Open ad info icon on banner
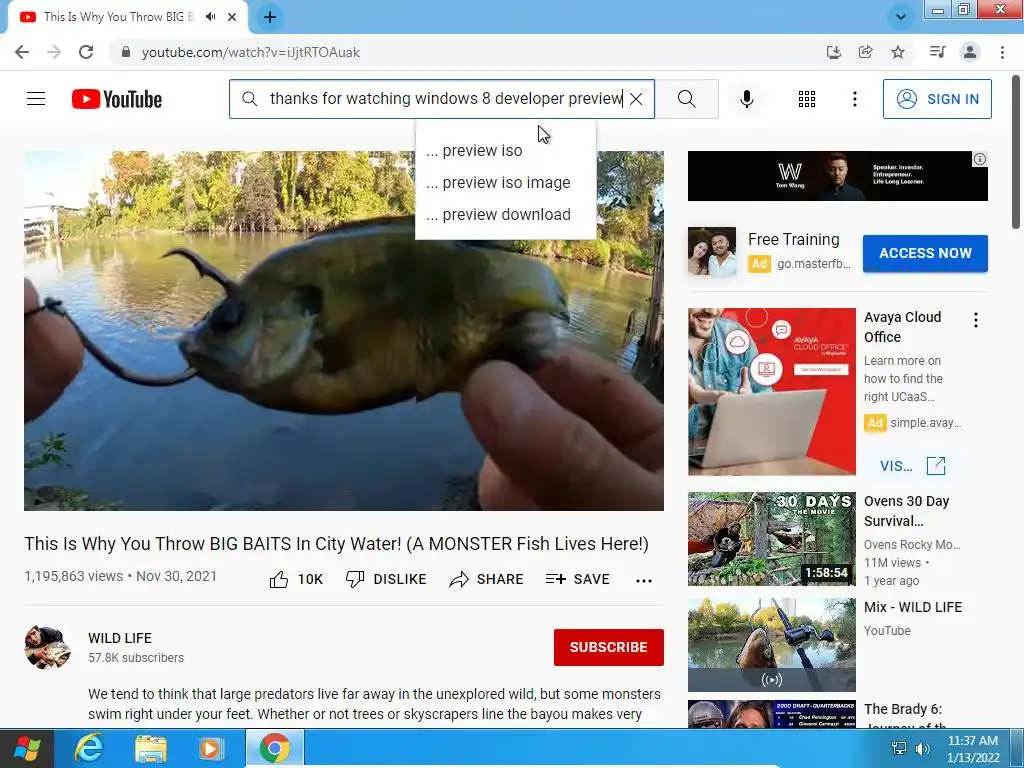The image size is (1024, 768). (980, 159)
